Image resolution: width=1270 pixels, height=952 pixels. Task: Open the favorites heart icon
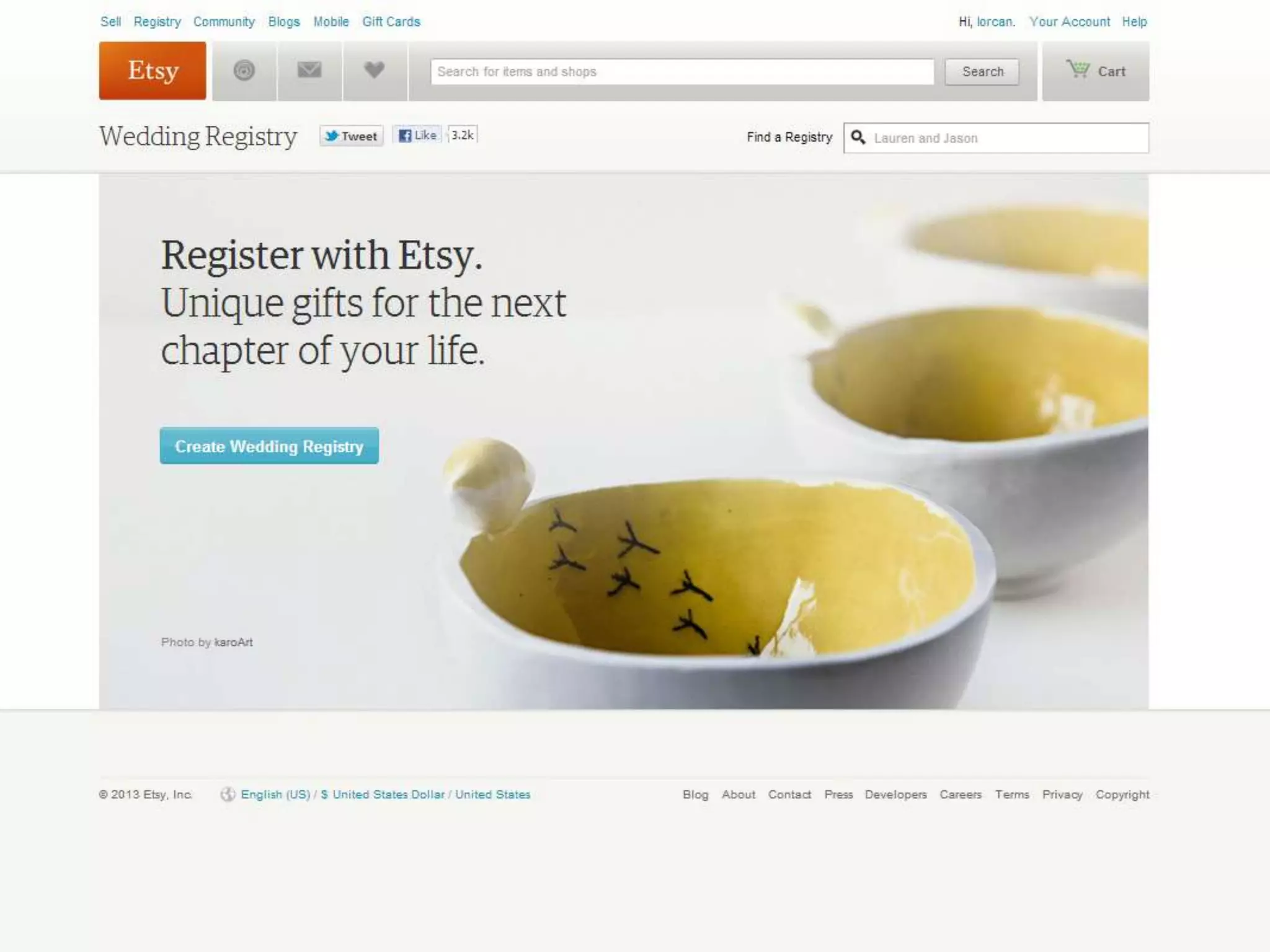(375, 71)
